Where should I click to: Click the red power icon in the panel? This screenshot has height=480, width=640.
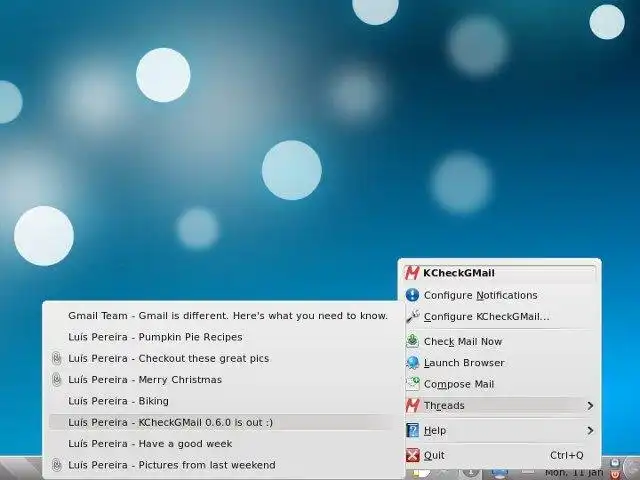click(615, 475)
